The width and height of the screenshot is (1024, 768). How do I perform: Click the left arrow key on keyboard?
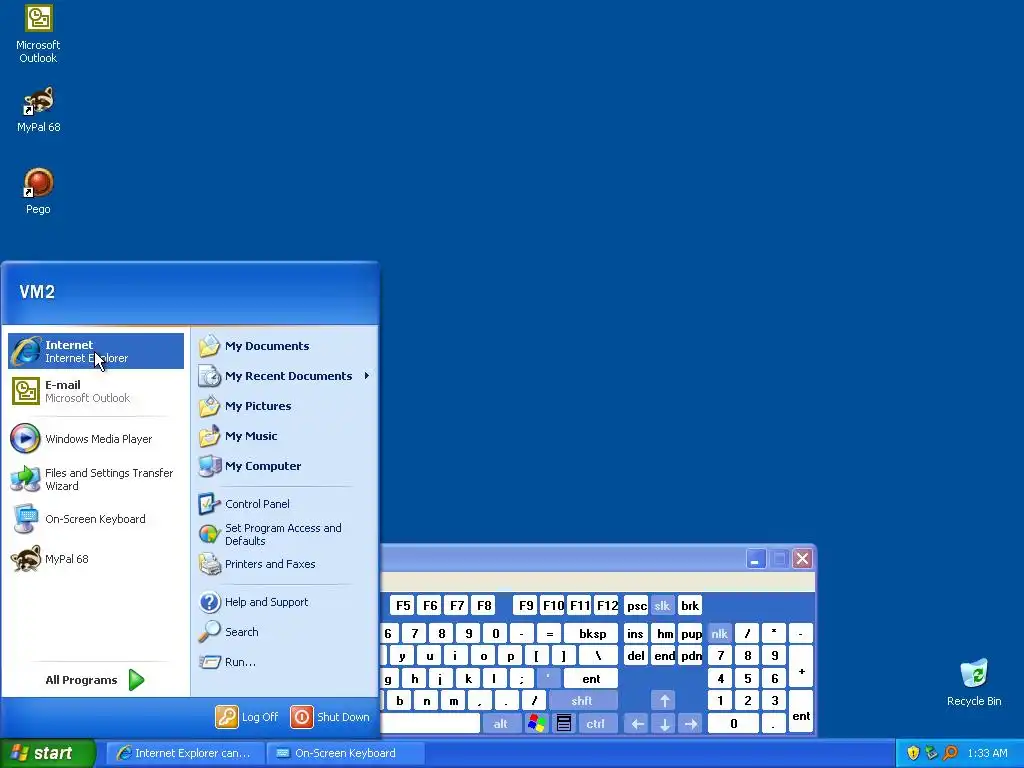point(637,724)
